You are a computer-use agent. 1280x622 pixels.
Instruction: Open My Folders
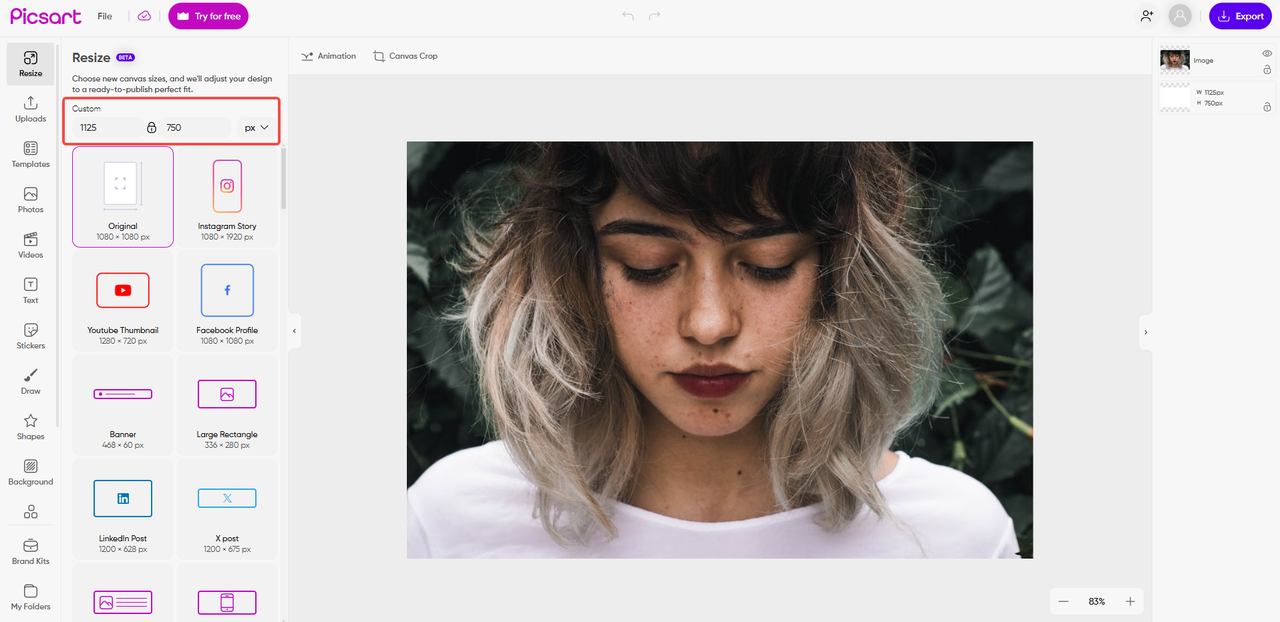click(30, 597)
